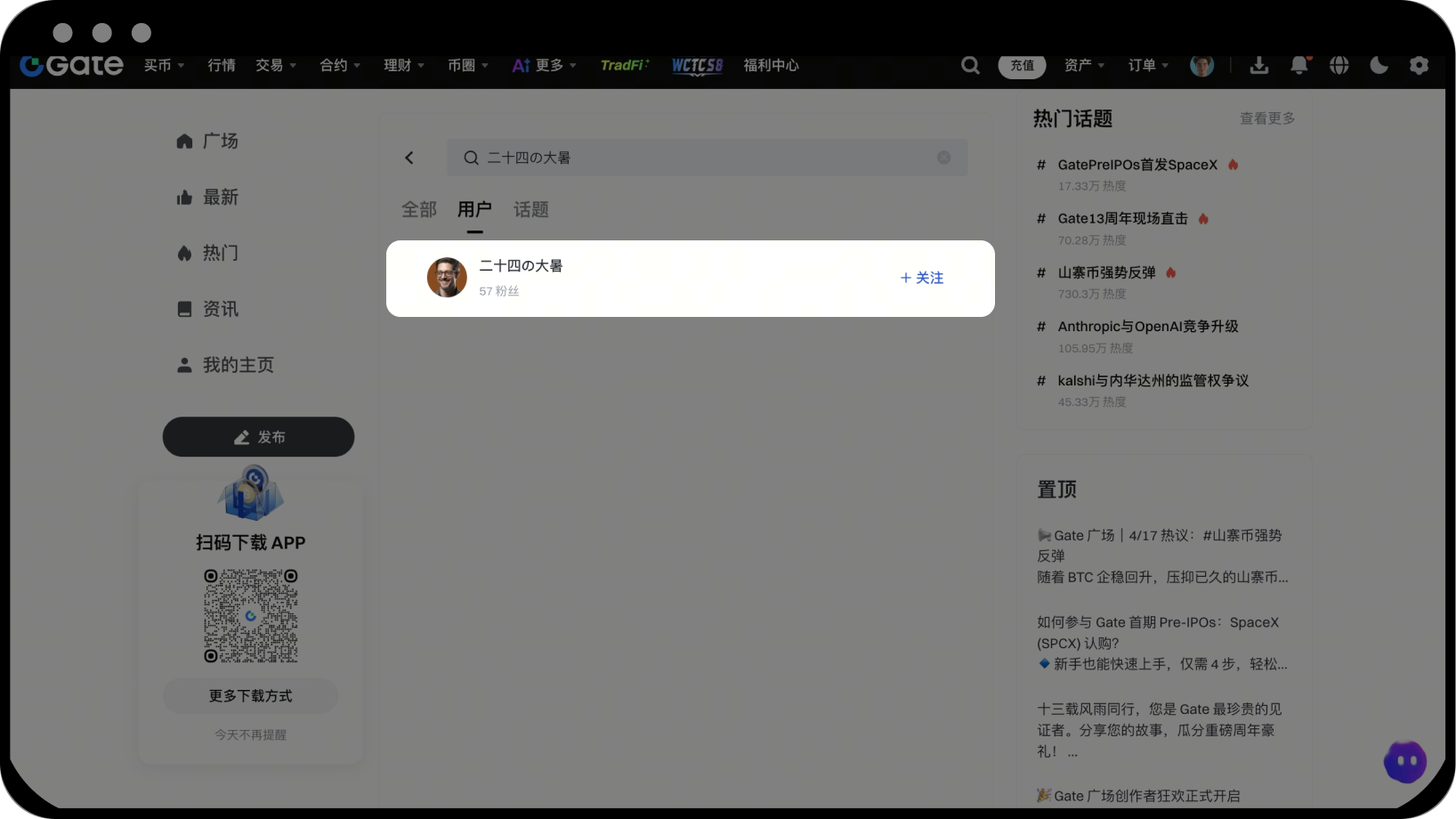This screenshot has height=819, width=1456.
Task: Open the settings gear
Action: point(1420,65)
